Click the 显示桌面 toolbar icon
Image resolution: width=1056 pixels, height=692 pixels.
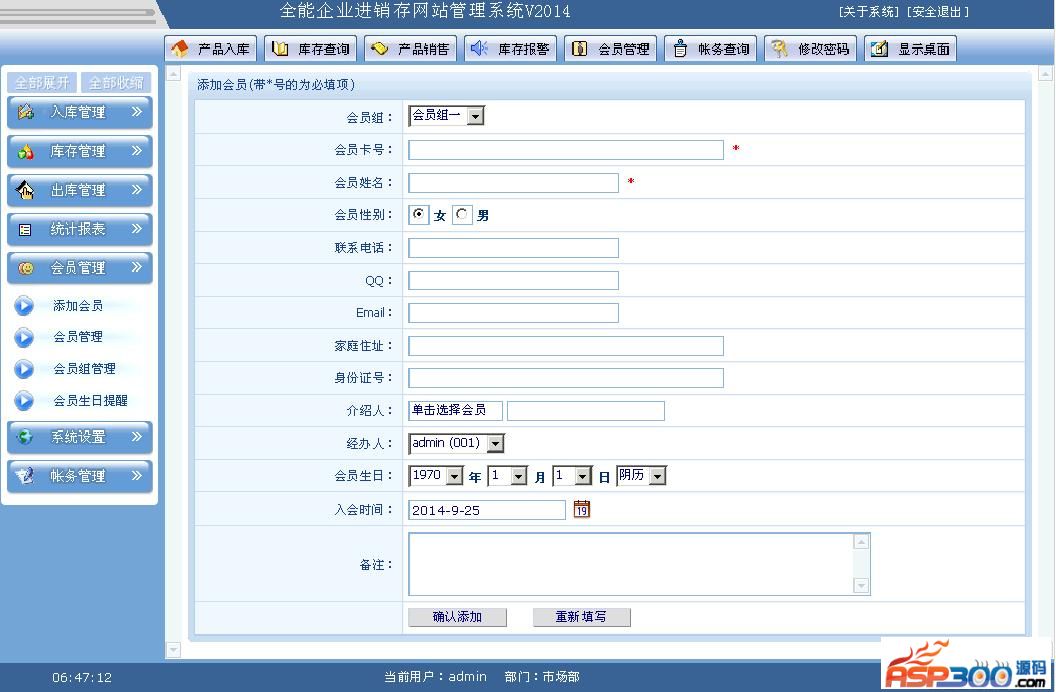(880, 48)
